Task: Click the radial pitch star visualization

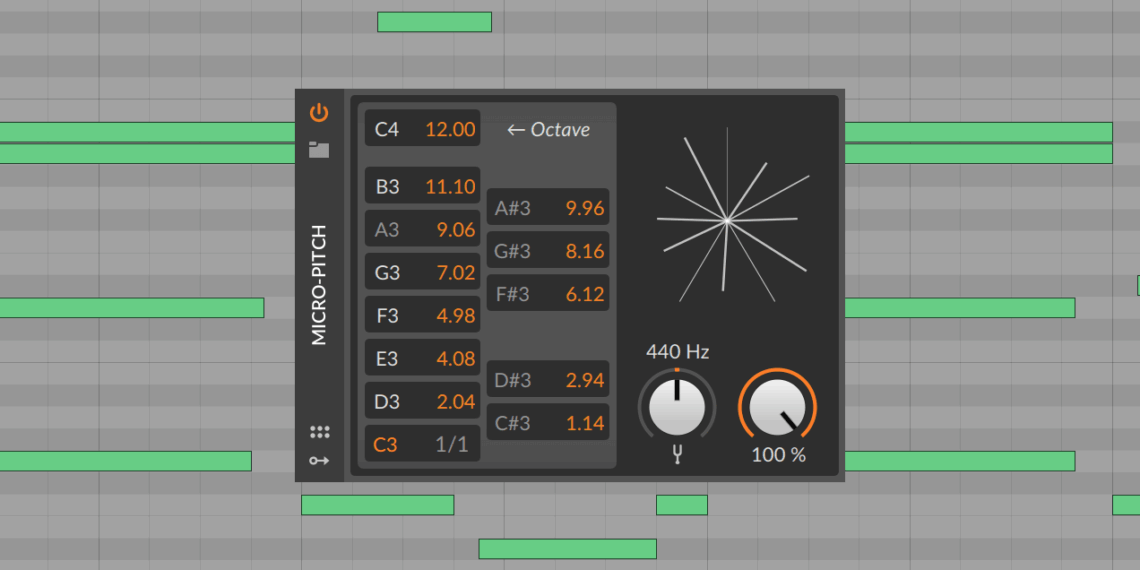Action: point(728,219)
